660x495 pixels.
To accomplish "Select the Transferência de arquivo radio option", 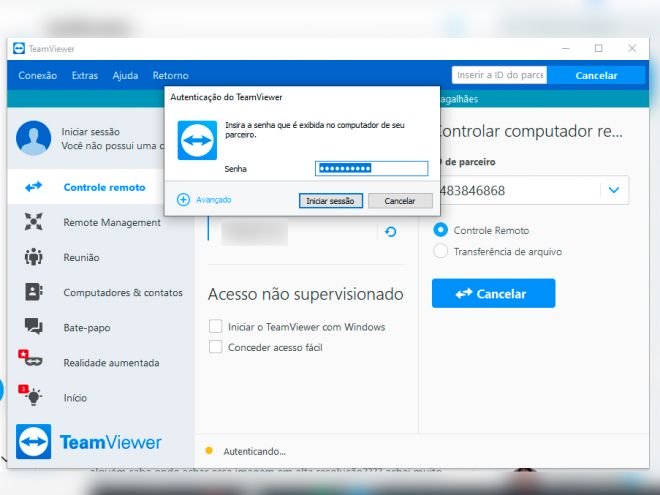I will 440,251.
